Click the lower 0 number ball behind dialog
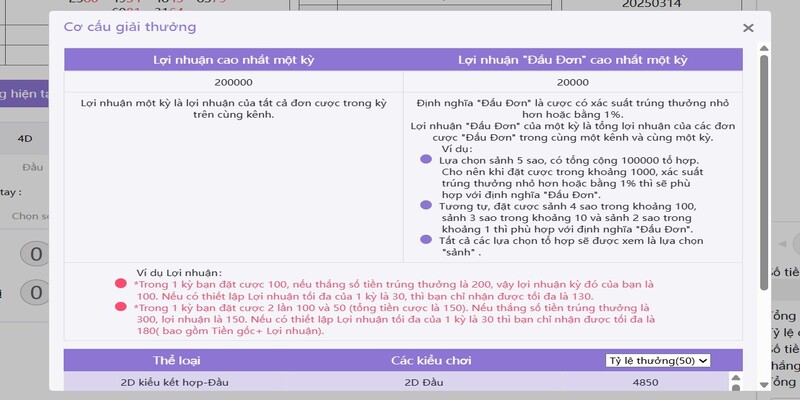Screen dimensions: 800x400 [36, 293]
